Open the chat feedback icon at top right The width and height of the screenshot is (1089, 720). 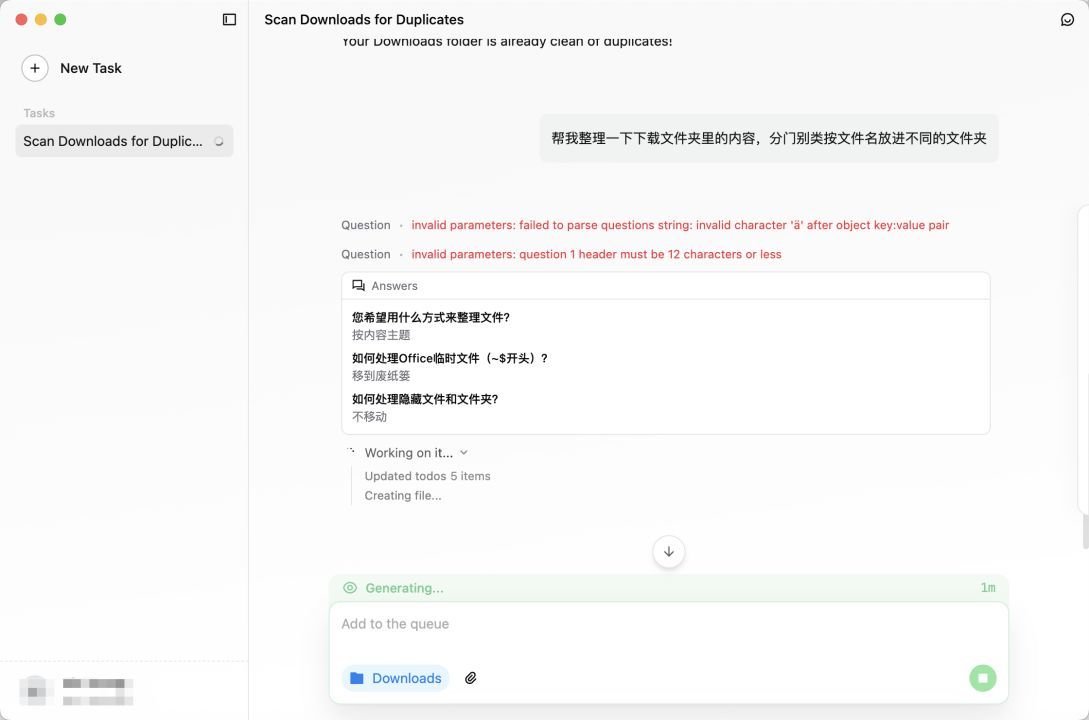(1067, 19)
